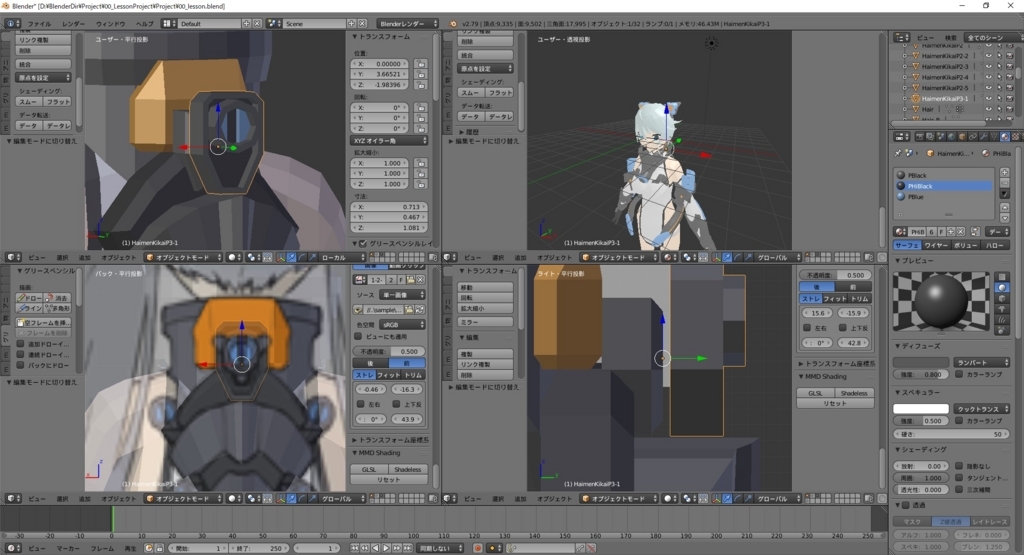The height and width of the screenshot is (555, 1024).
Task: Open the Modifiers tab wrench icon in properties editor
Action: (x=984, y=136)
